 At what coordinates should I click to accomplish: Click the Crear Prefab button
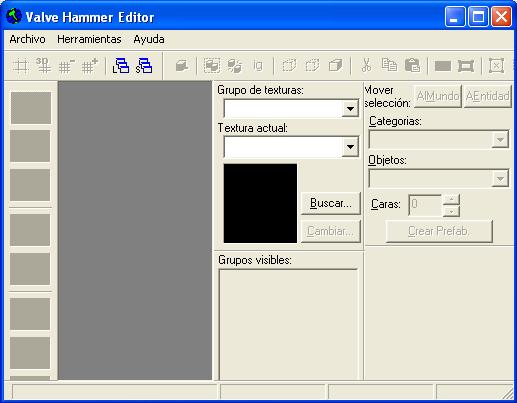439,231
